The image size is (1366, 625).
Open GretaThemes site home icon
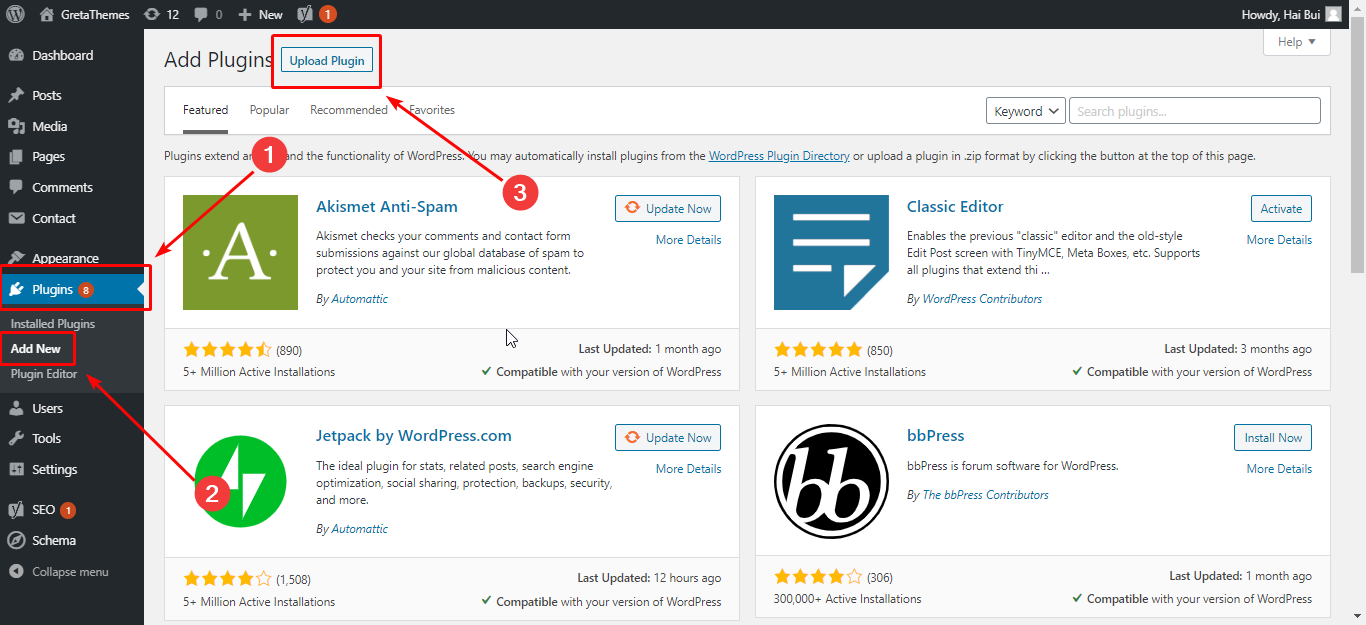(47, 14)
